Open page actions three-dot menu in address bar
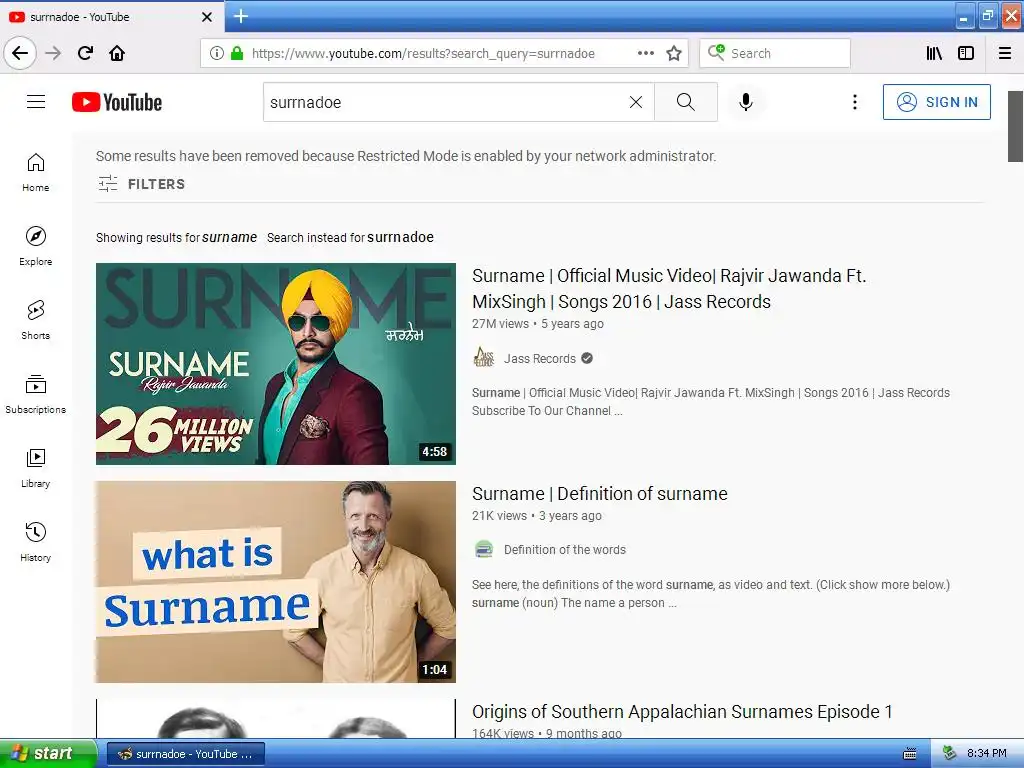The height and width of the screenshot is (768, 1024). [646, 53]
